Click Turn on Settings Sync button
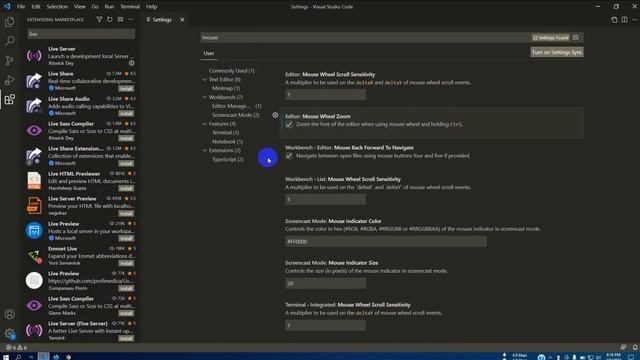 click(x=557, y=52)
